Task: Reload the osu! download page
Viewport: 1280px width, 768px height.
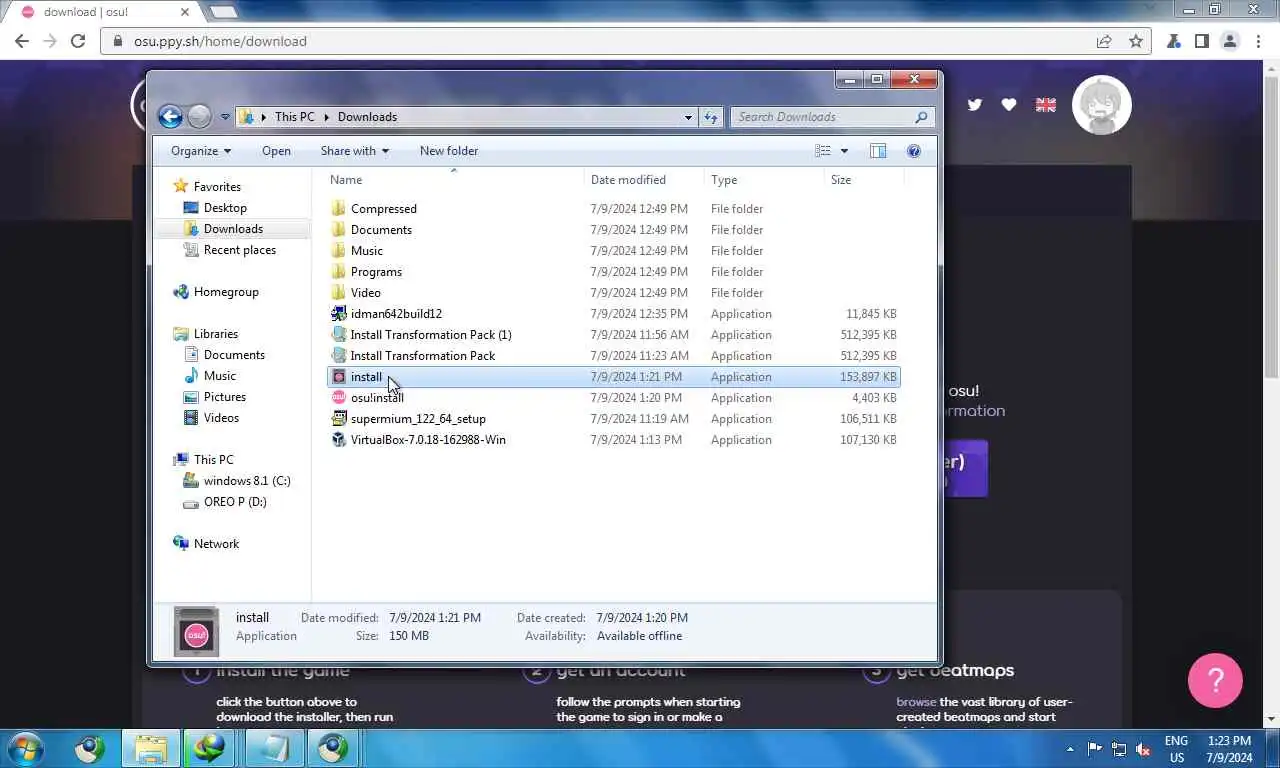Action: [78, 41]
